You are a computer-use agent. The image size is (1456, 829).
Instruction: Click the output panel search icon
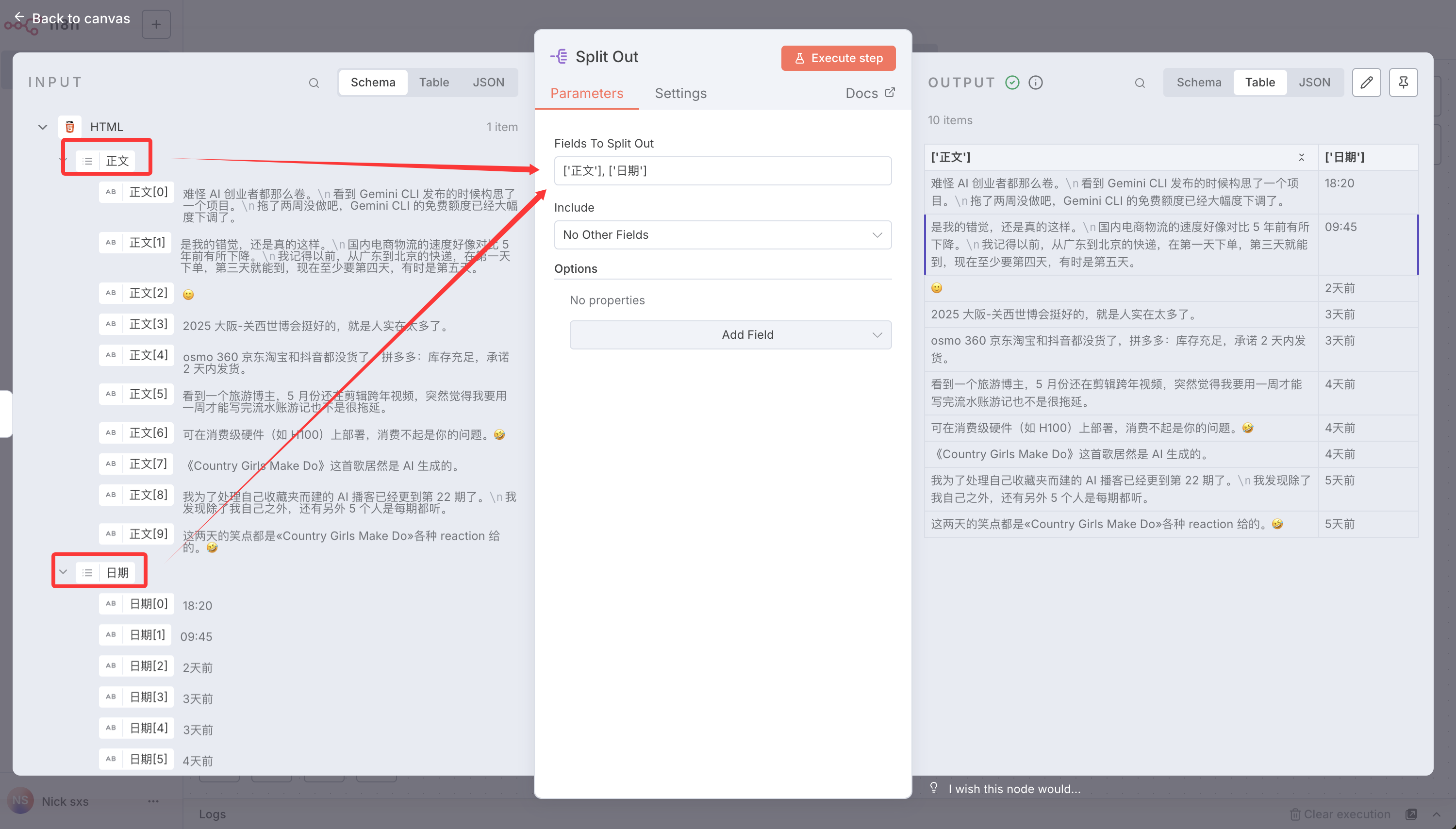(x=1140, y=83)
